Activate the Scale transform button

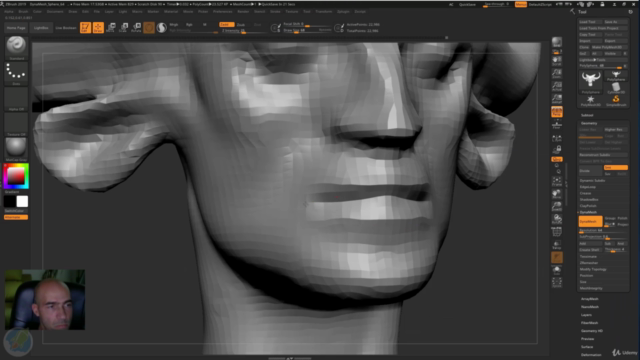tap(124, 27)
